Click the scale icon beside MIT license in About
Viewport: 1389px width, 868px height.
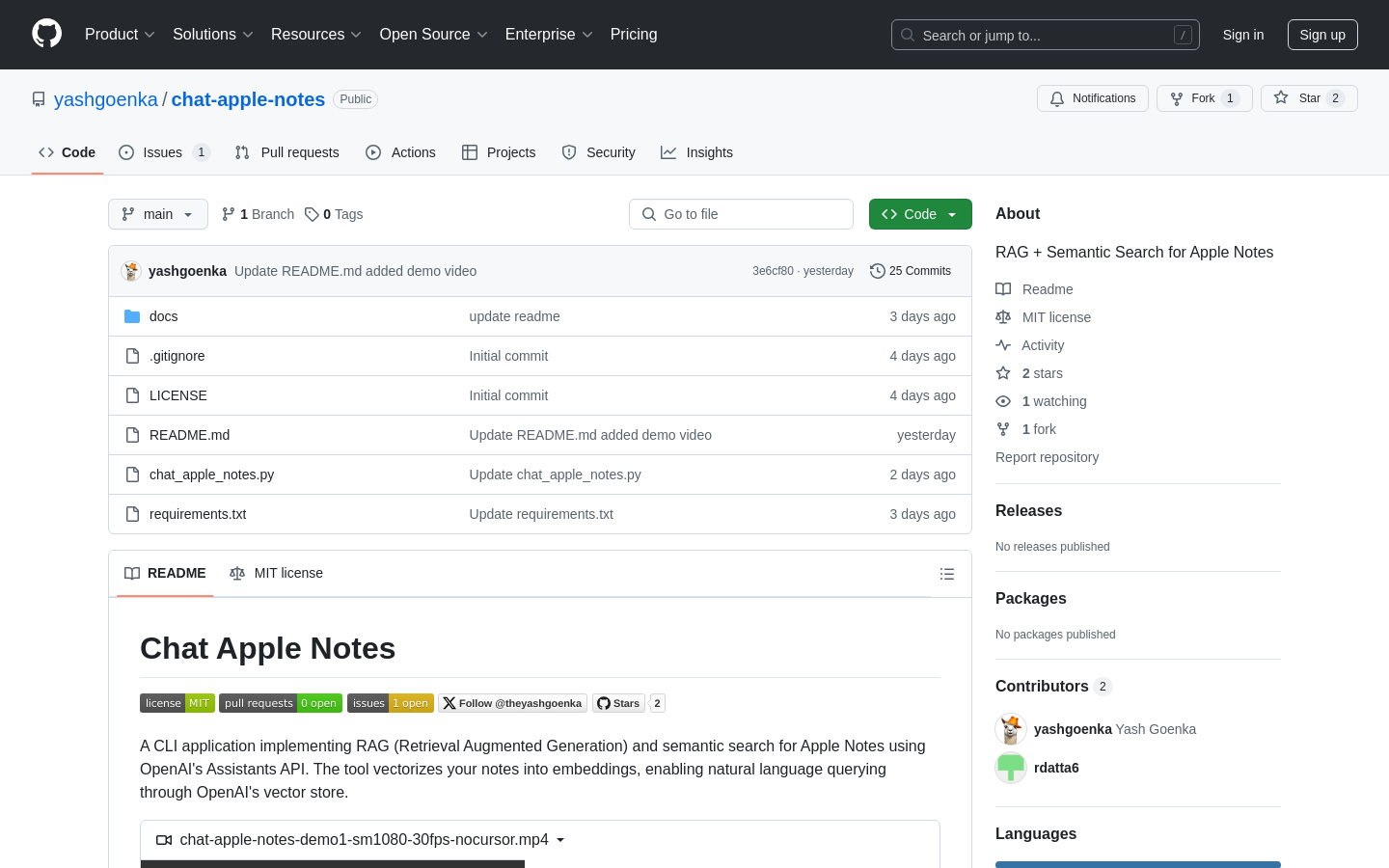(x=1003, y=317)
